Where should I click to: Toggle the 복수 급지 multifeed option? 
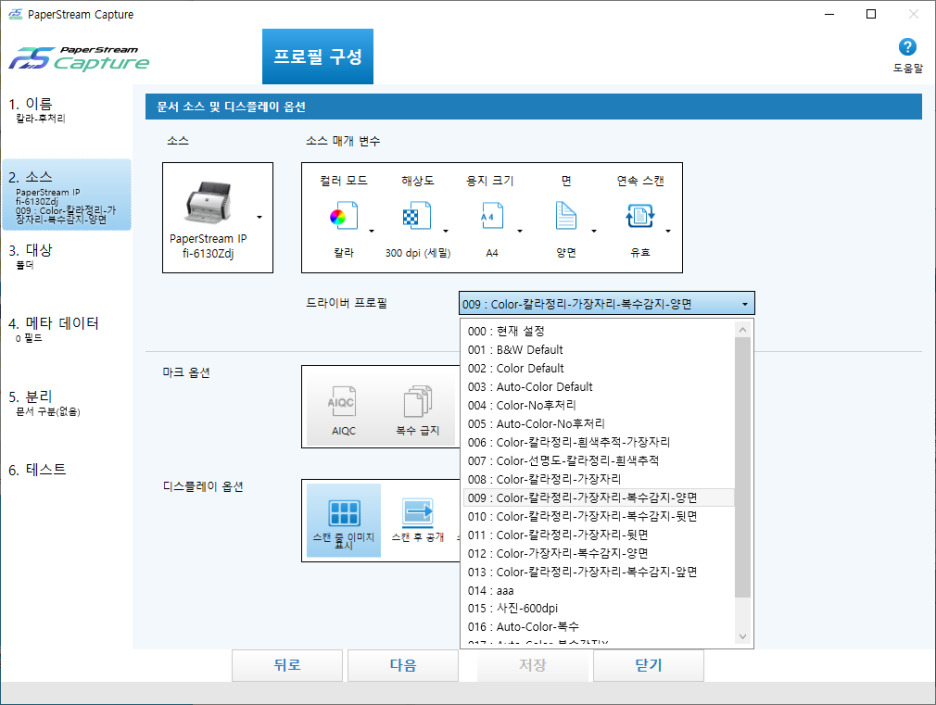tap(417, 411)
